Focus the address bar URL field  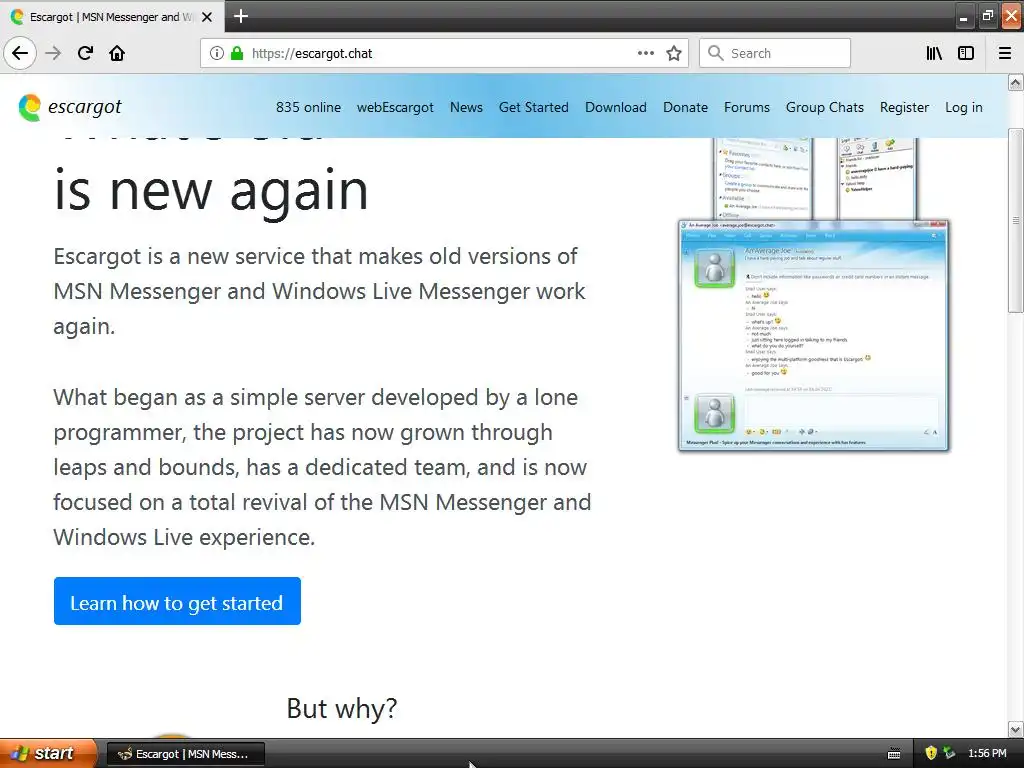coord(444,53)
